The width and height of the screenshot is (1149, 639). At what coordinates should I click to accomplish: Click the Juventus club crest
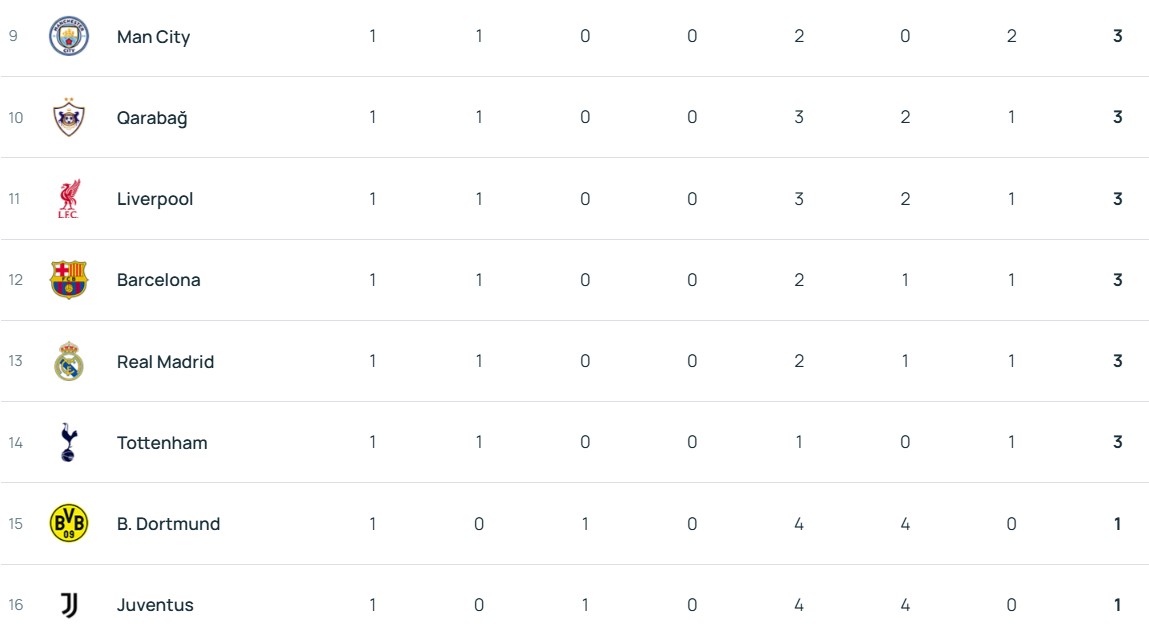coord(69,605)
